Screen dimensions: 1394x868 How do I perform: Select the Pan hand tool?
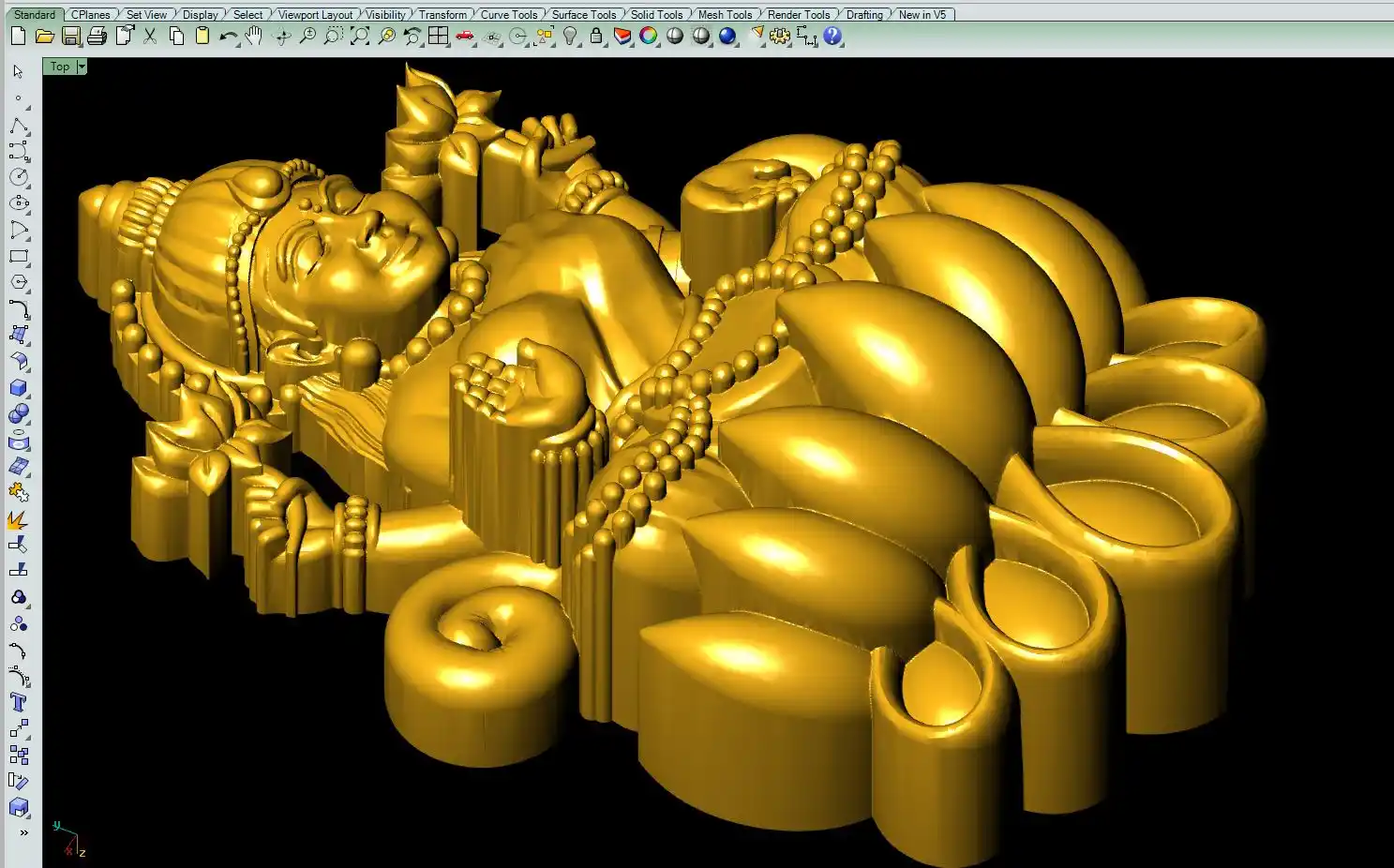(254, 37)
